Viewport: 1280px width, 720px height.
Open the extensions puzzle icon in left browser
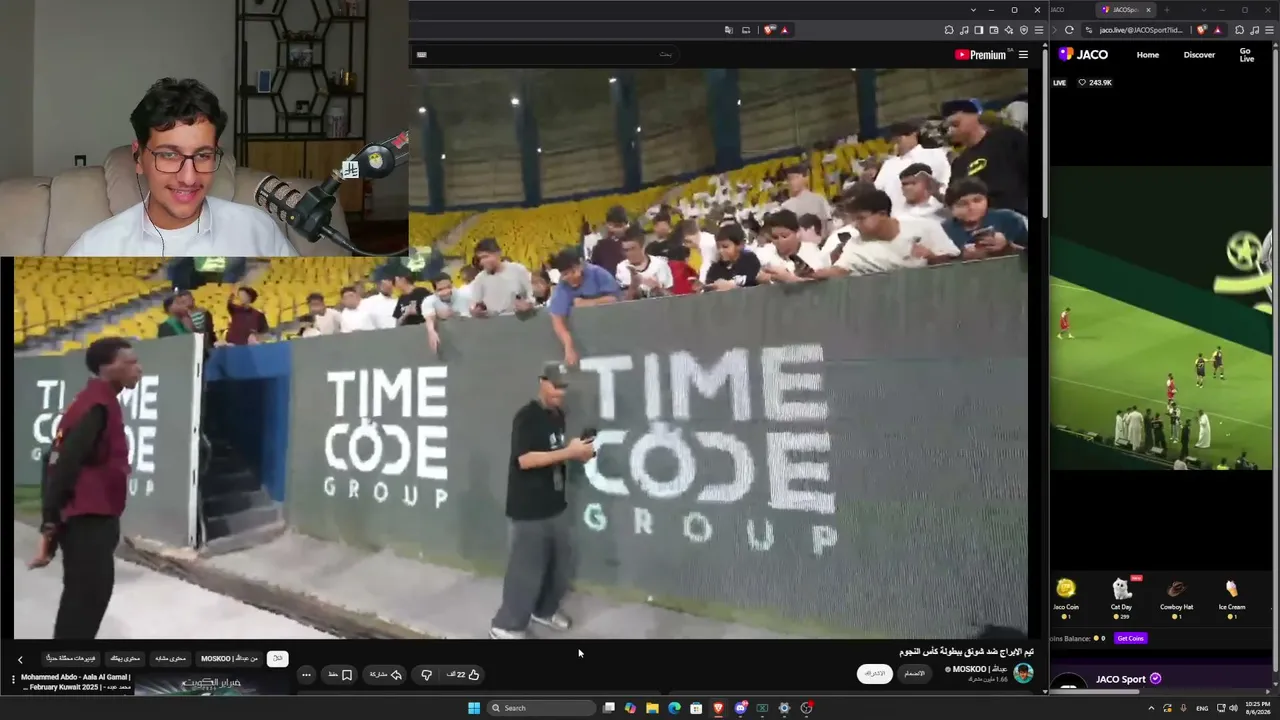click(948, 30)
